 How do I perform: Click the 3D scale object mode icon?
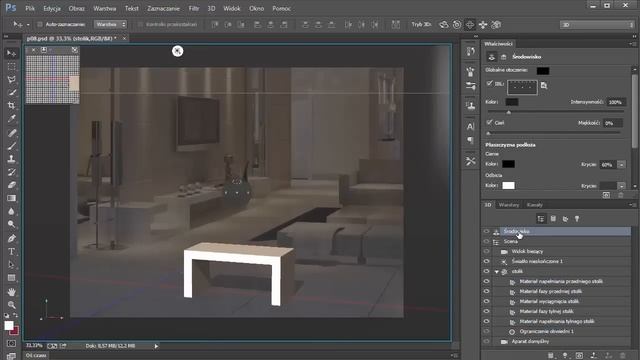coord(496,25)
